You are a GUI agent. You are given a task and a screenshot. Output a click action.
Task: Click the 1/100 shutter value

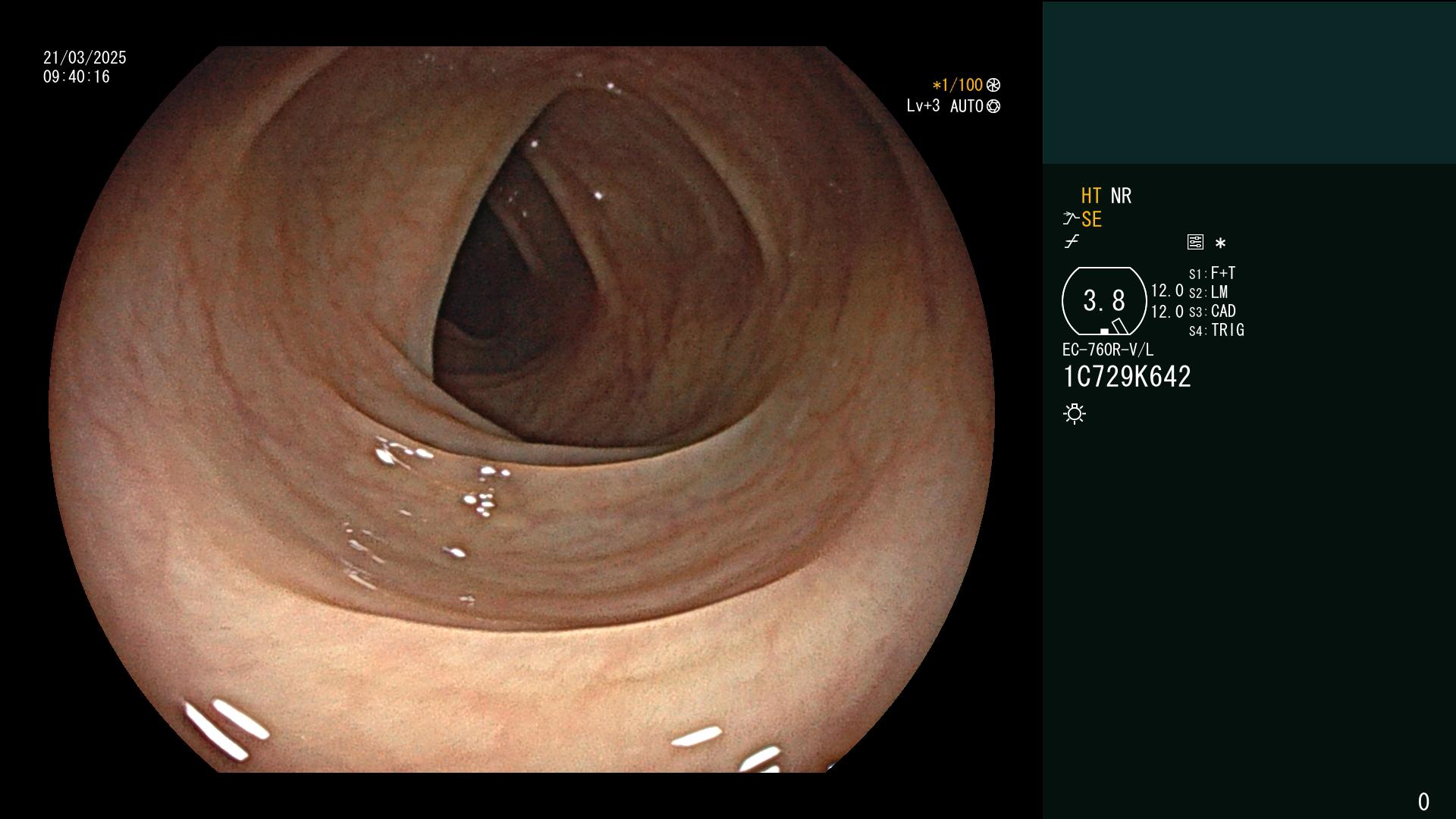pos(958,85)
